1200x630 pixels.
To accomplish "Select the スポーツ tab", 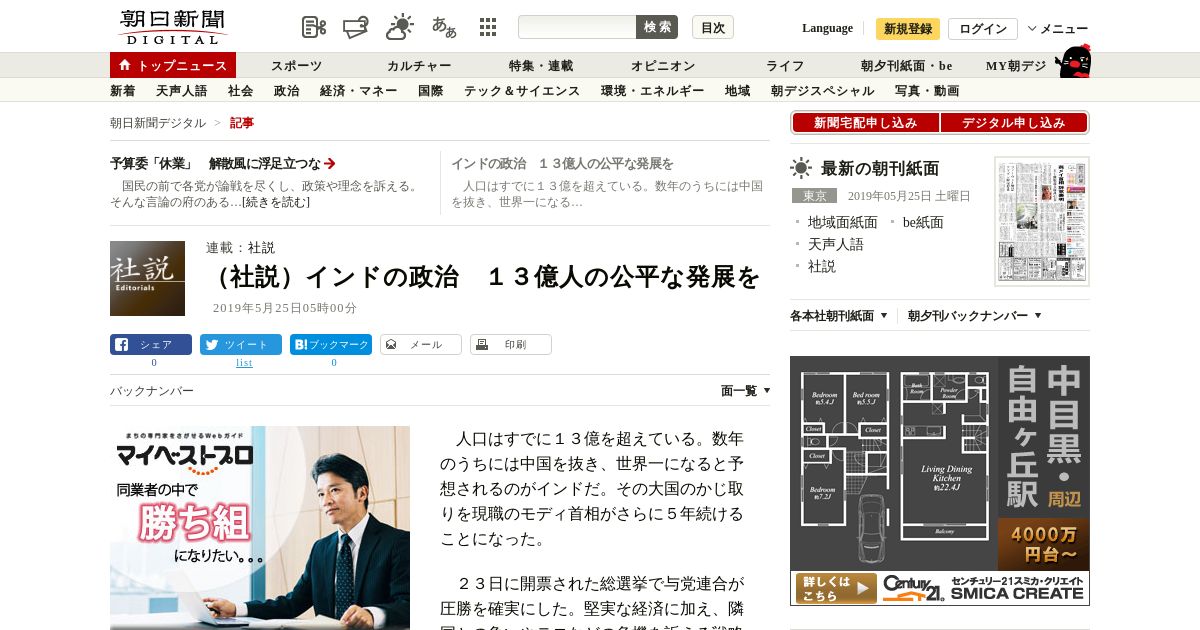I will [297, 66].
